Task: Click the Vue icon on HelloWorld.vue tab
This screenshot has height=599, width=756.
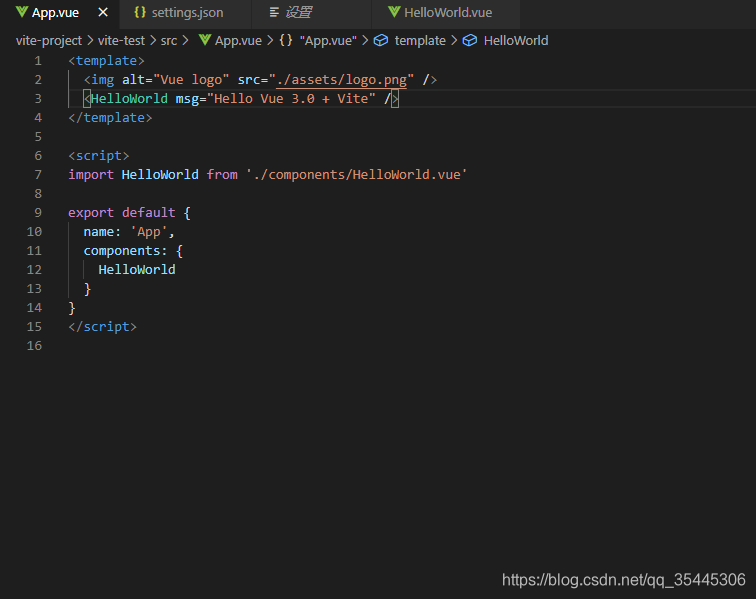Action: (394, 12)
